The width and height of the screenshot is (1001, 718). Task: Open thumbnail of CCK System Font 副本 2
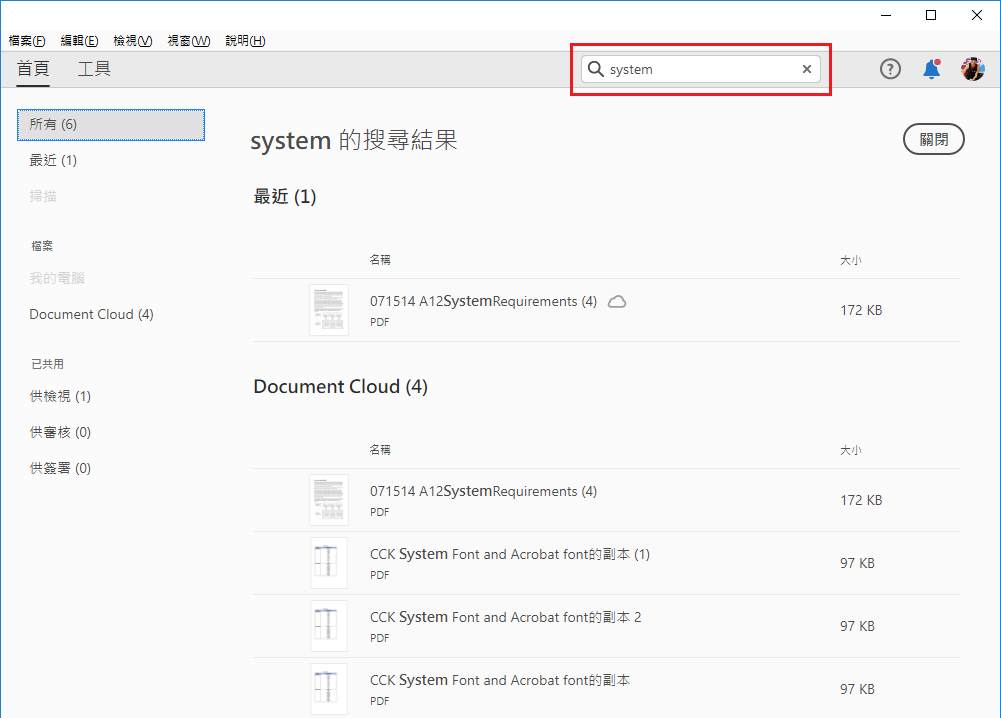328,626
